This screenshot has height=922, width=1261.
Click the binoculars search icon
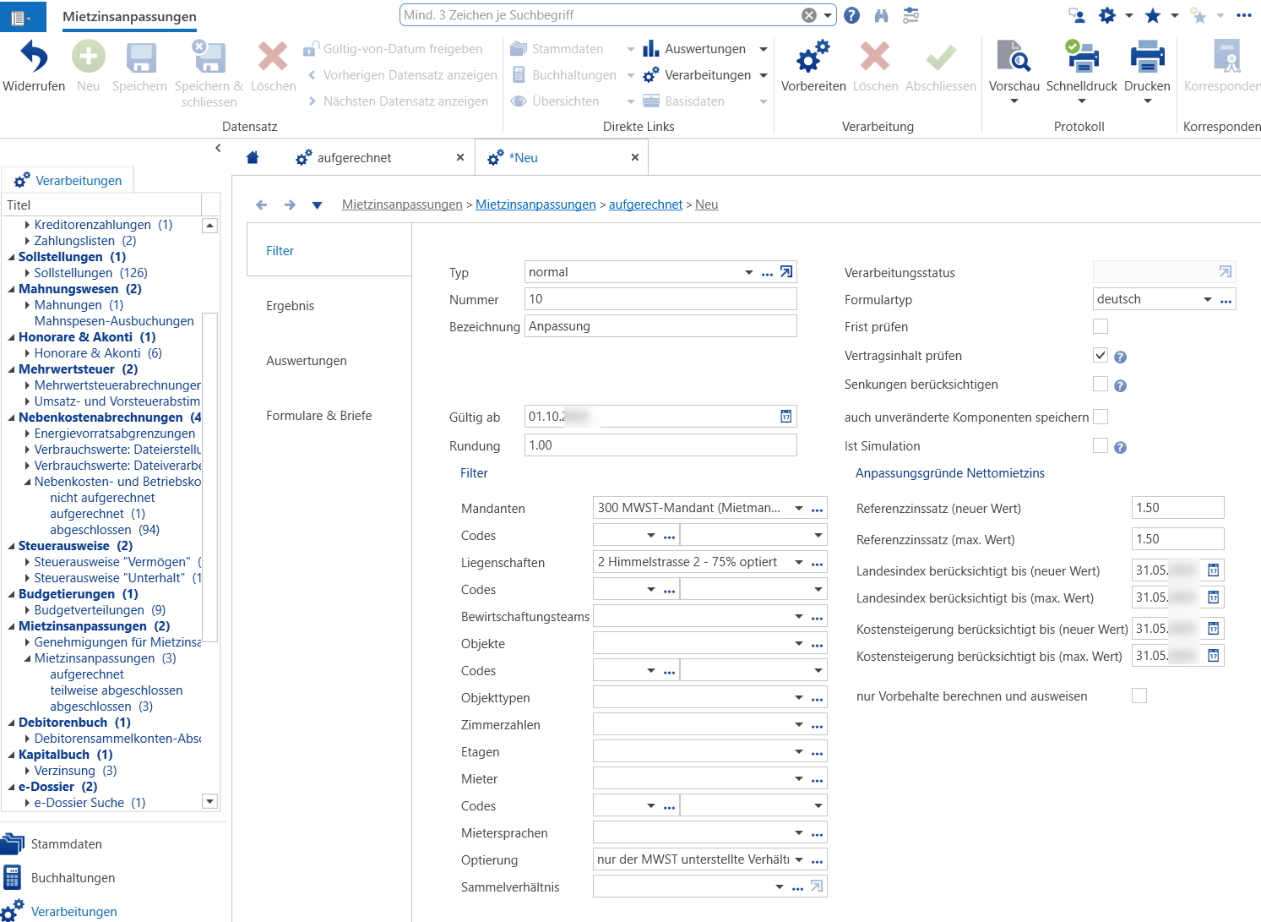(881, 16)
